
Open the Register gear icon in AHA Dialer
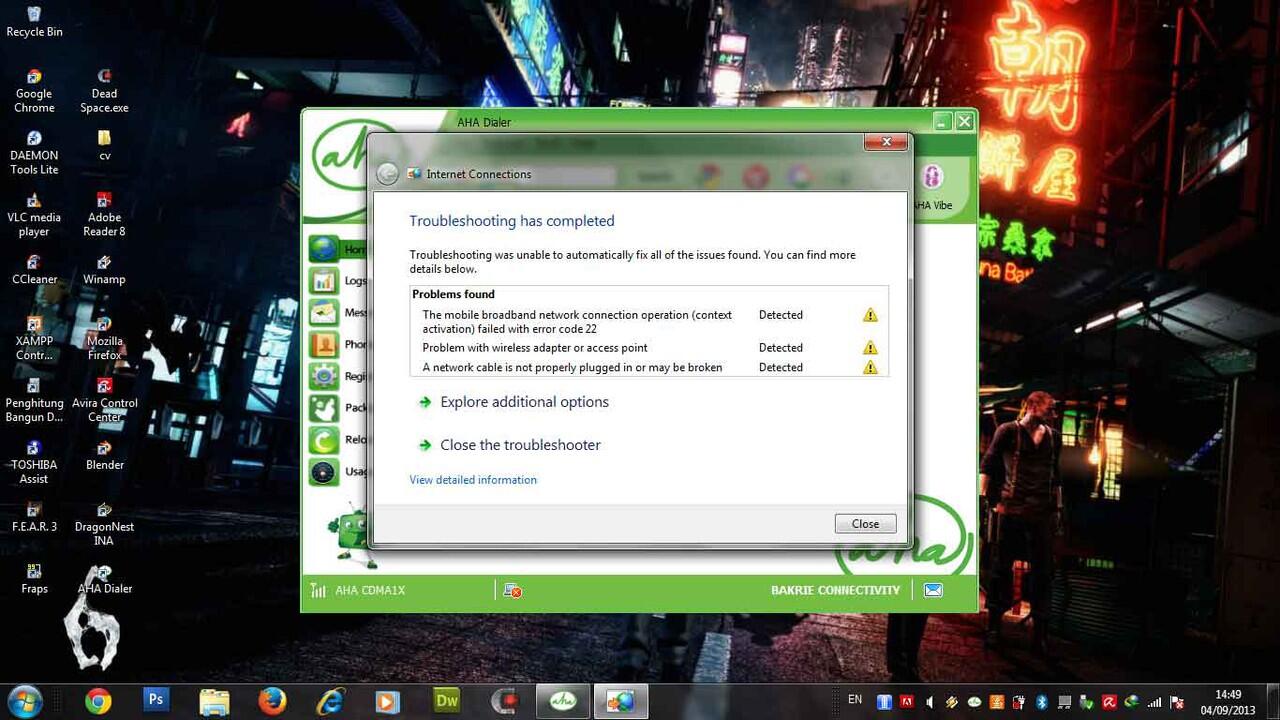[324, 377]
